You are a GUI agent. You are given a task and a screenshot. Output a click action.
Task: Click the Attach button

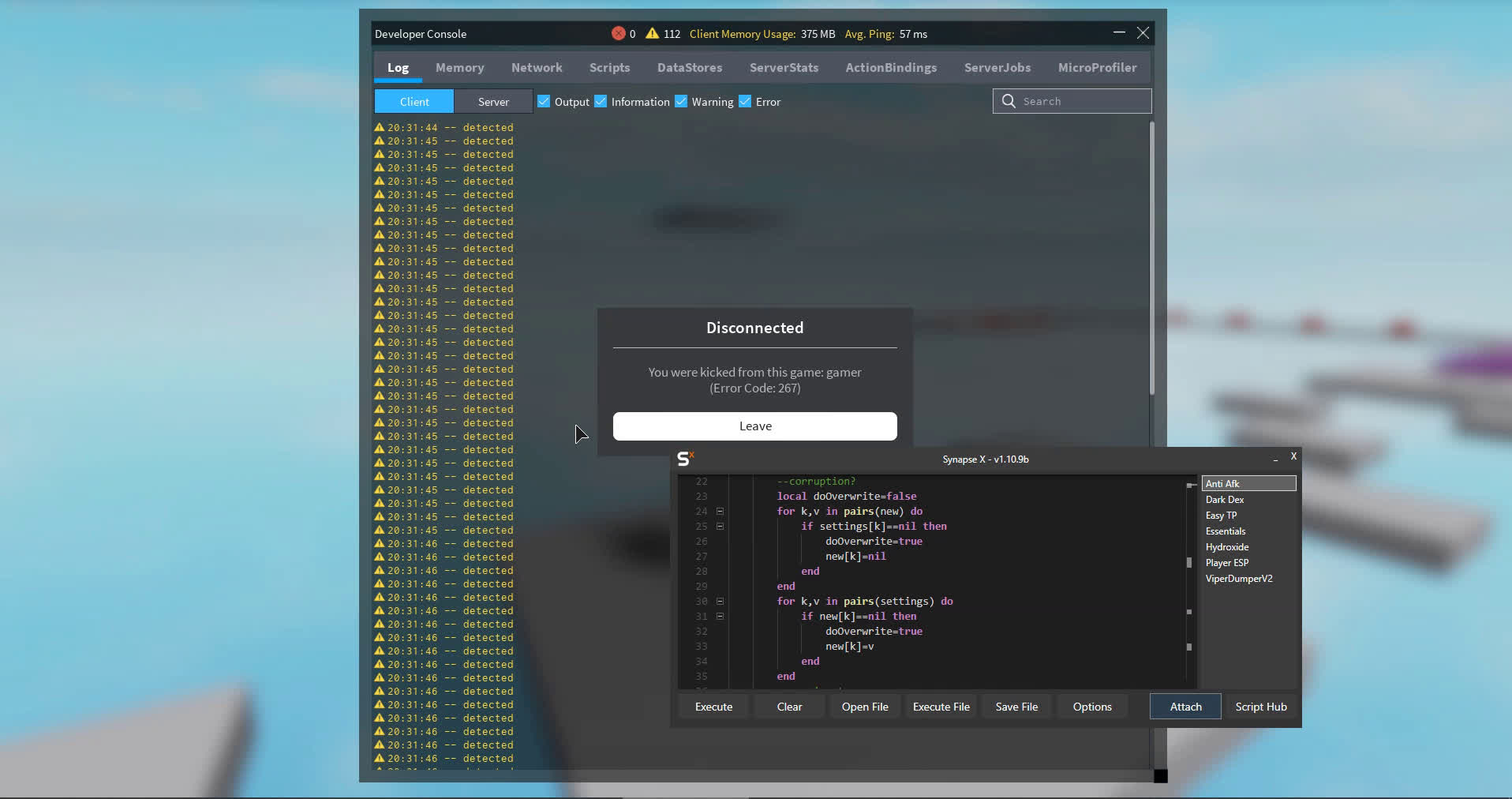pyautogui.click(x=1185, y=707)
